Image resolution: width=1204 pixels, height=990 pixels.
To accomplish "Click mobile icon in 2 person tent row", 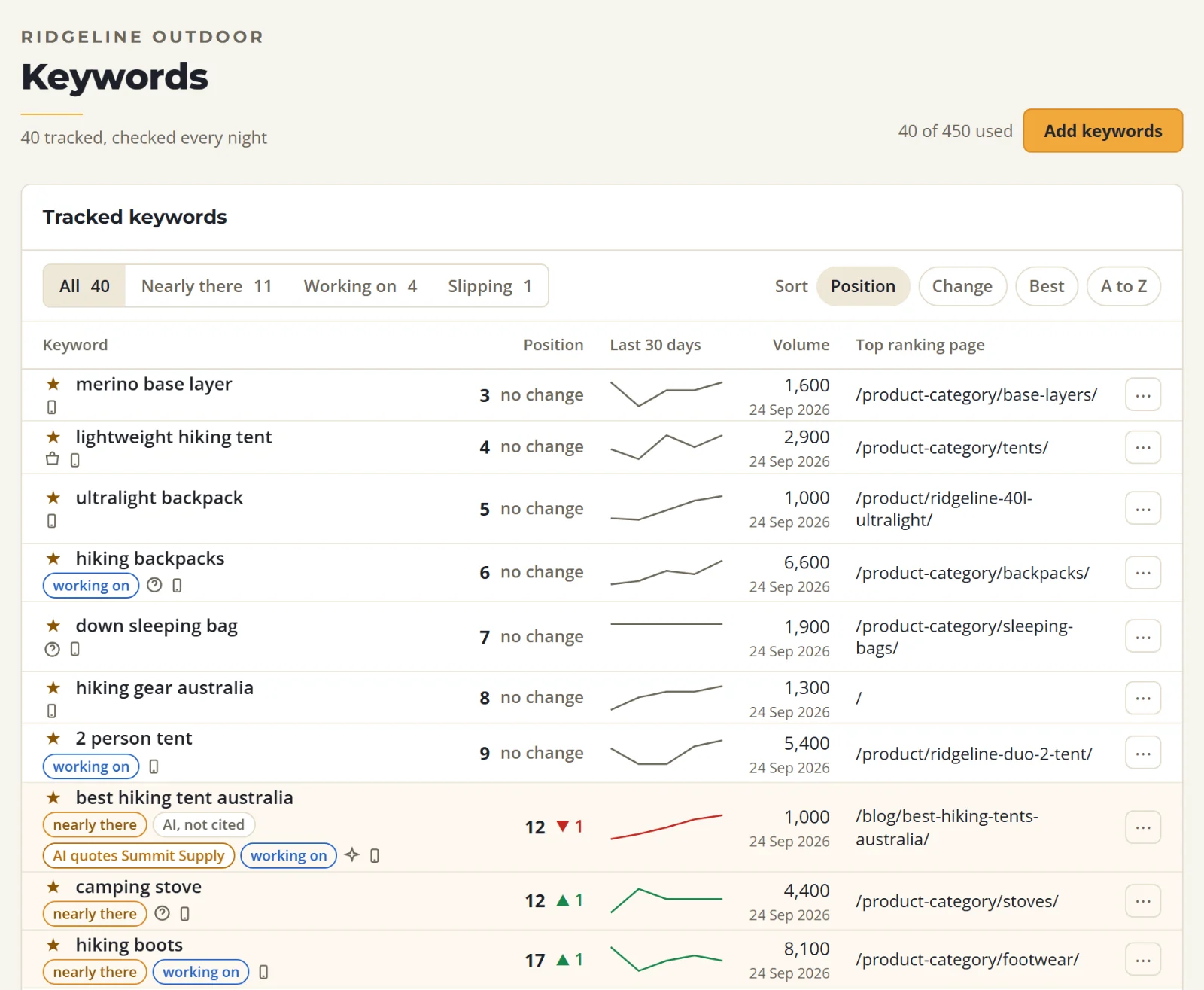I will tap(154, 766).
